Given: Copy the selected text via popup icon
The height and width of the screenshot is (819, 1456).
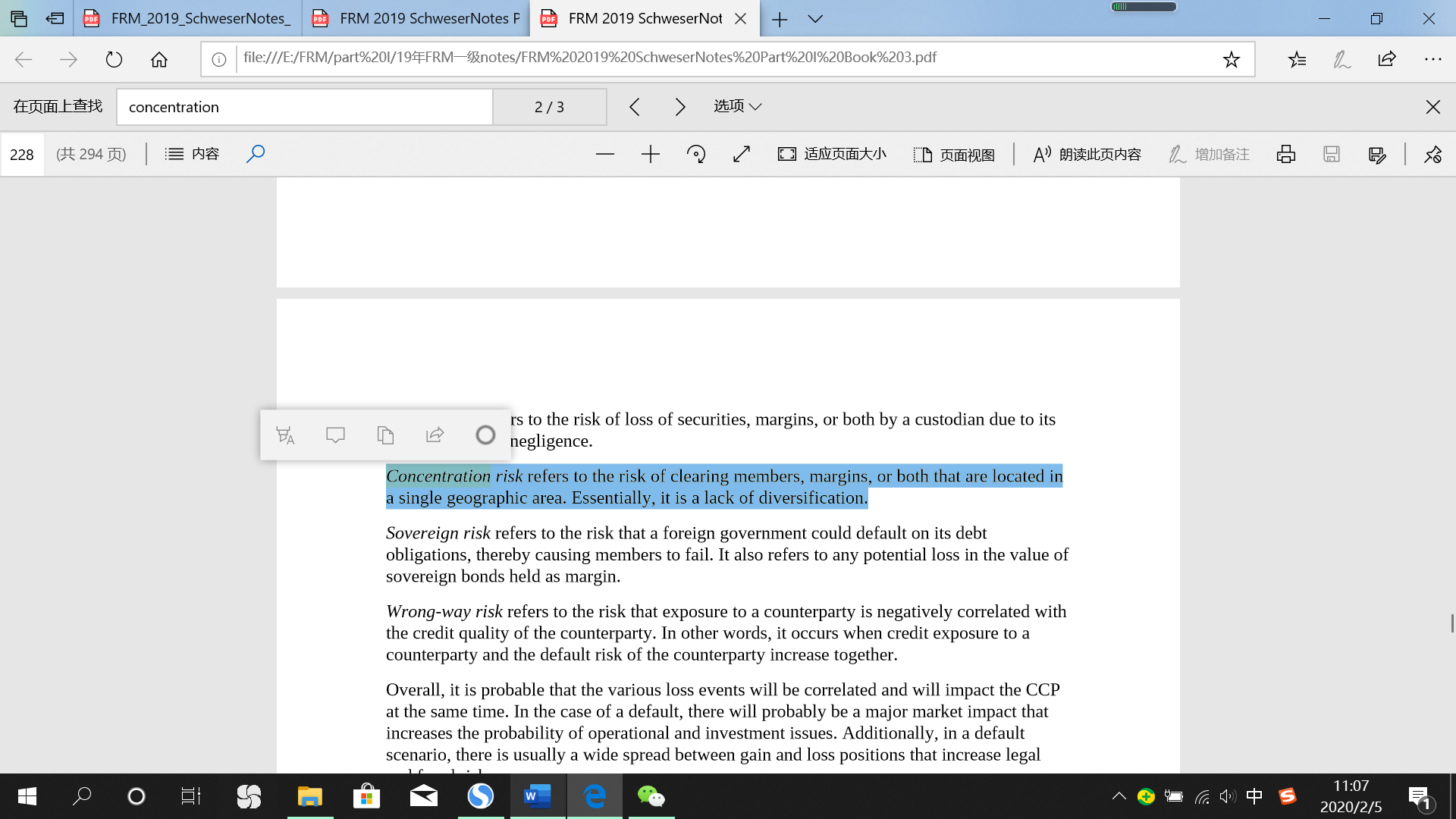Looking at the screenshot, I should [x=385, y=435].
